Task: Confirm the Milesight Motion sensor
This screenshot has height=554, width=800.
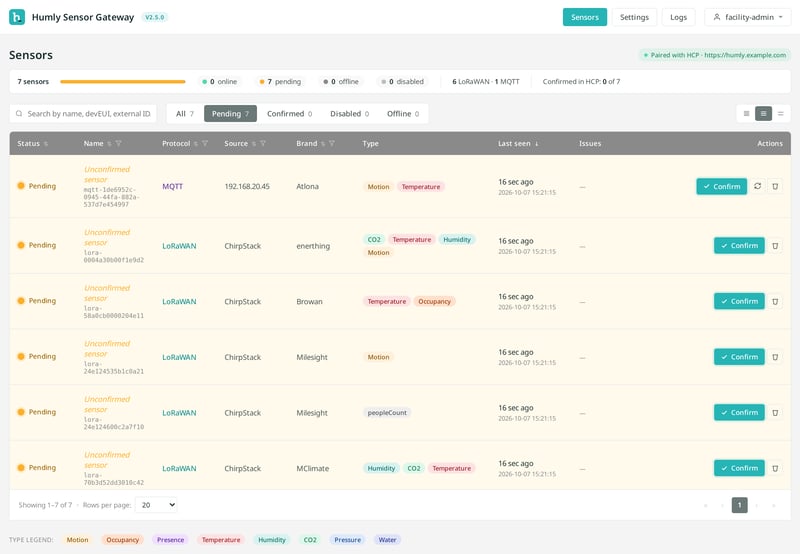Action: (x=739, y=357)
